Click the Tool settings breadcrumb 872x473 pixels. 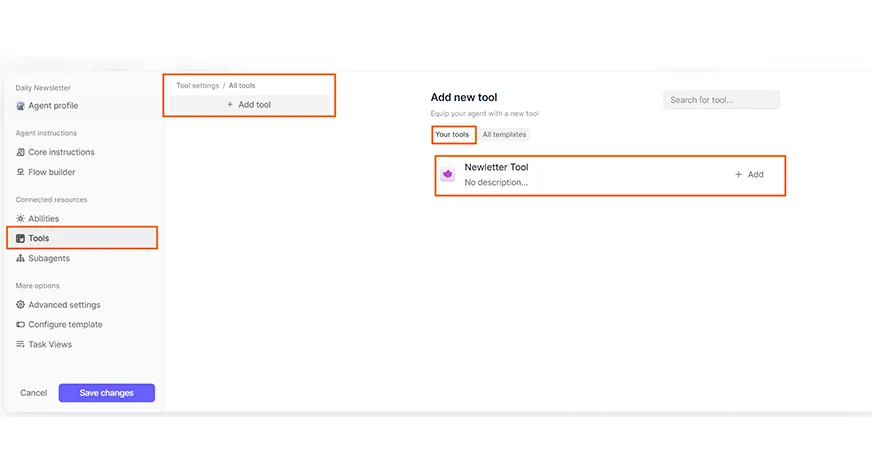pyautogui.click(x=197, y=86)
